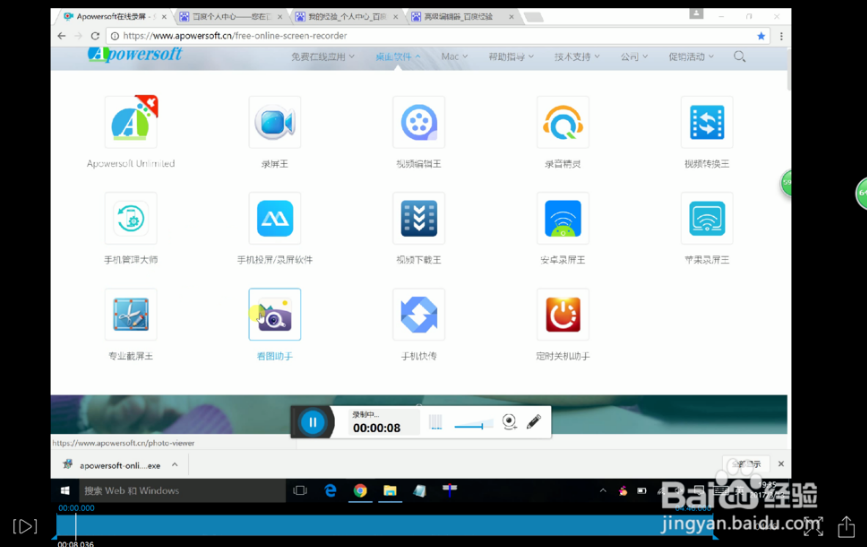Pause the recording with the blue button
The height and width of the screenshot is (547, 867).
coord(312,422)
